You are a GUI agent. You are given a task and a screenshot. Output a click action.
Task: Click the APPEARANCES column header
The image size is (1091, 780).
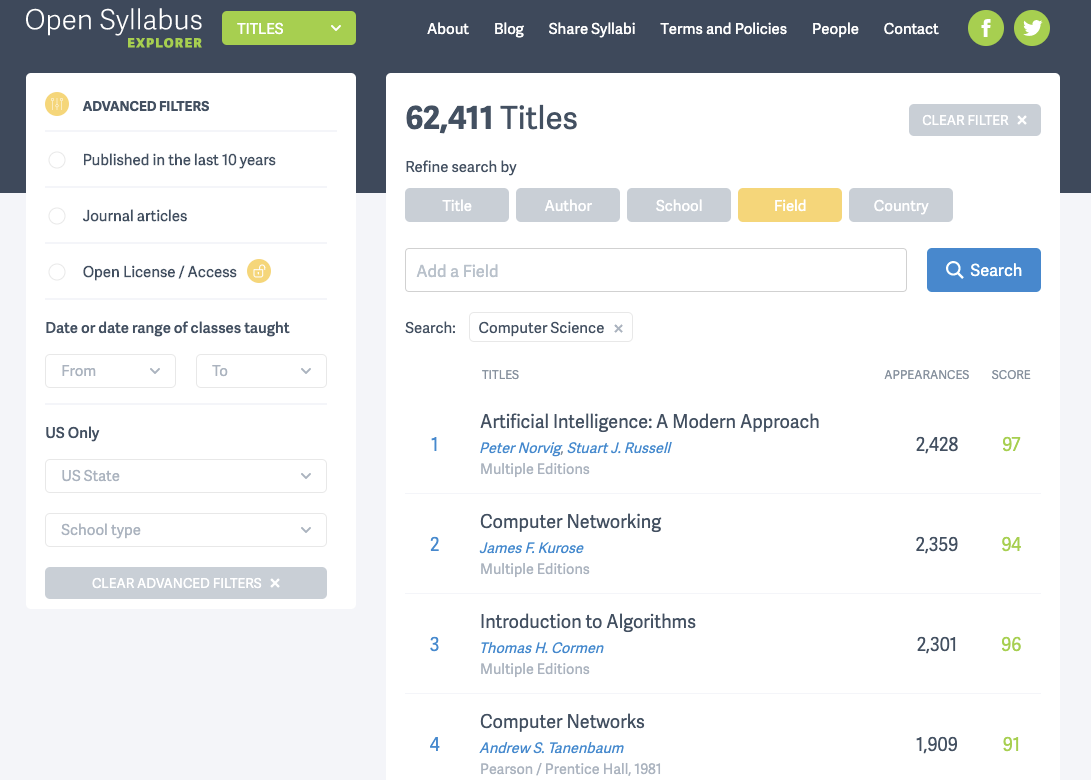point(926,374)
